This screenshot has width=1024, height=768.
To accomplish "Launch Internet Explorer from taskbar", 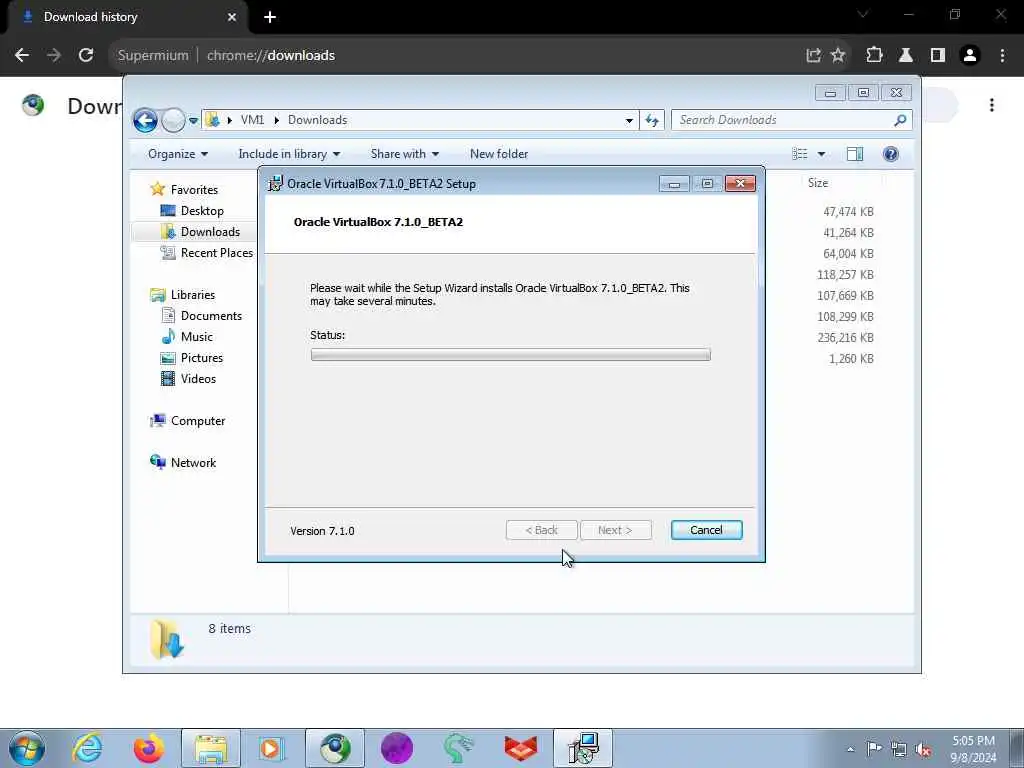I will pos(87,748).
